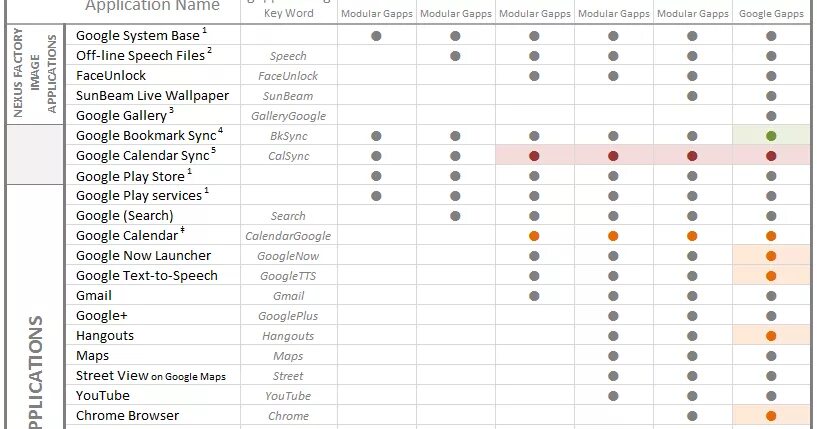Viewport: 817px width, 429px height.
Task: Click the GalleryGoogle keyword cell
Action: click(x=289, y=116)
